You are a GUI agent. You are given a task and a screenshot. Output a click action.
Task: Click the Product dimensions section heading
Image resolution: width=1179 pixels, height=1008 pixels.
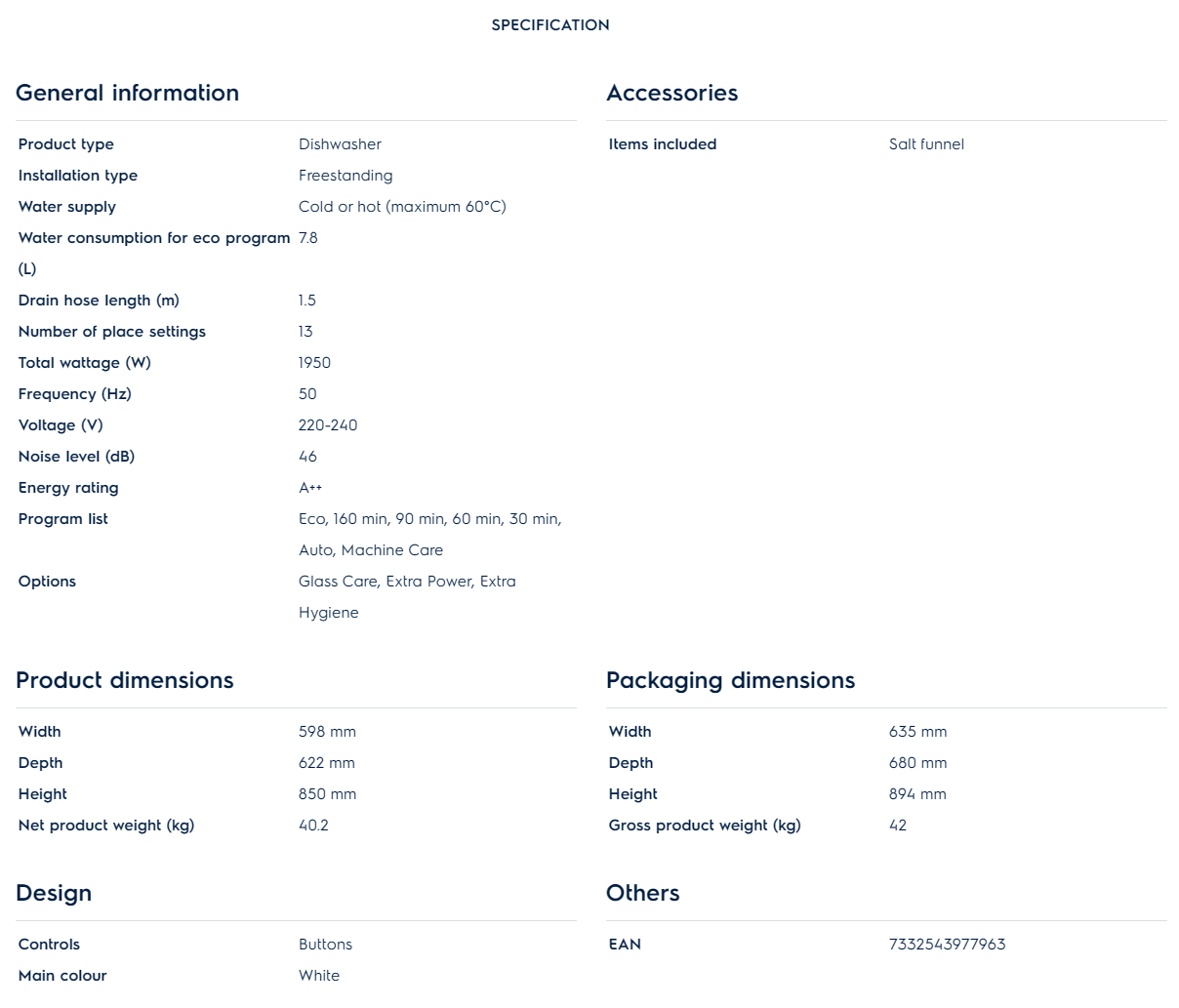click(124, 680)
